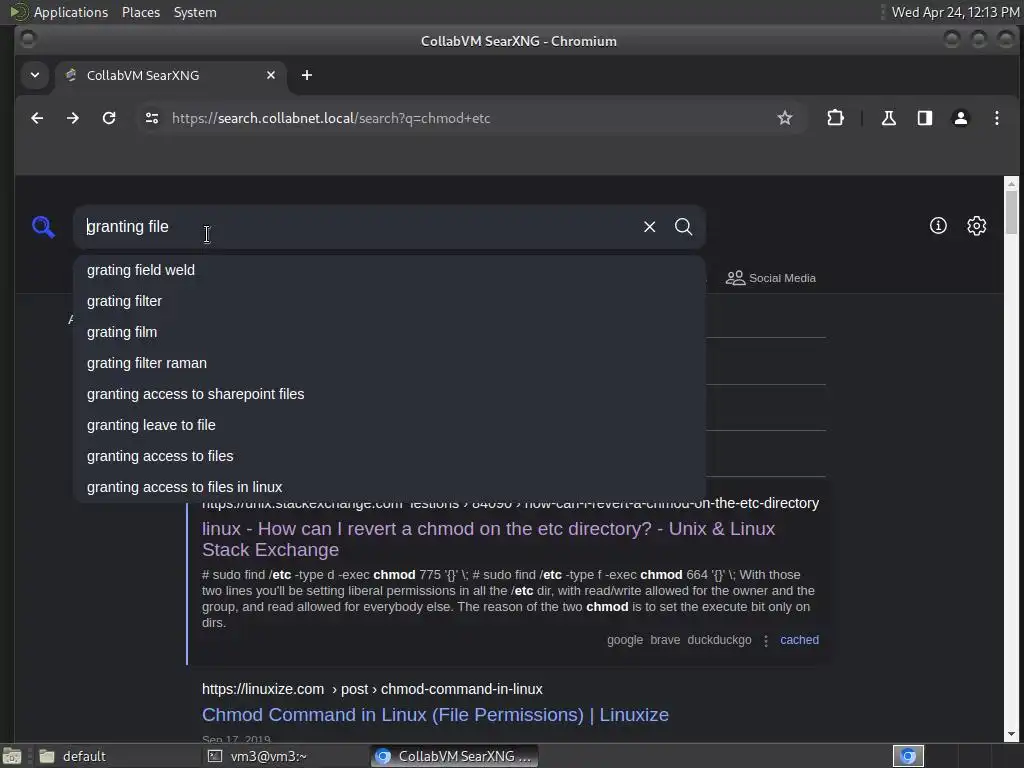Select the CollabVM SearXNG tab
This screenshot has width=1024, height=768.
click(170, 75)
